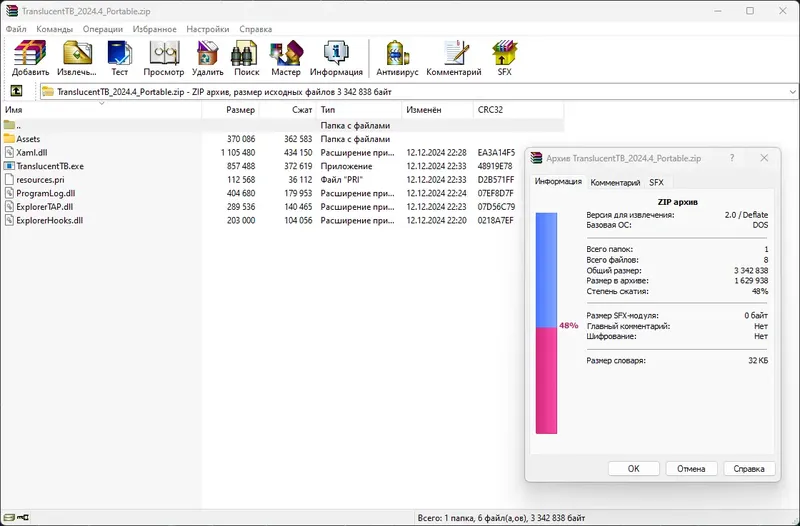Click the Комментарий toolbar icon
Image resolution: width=800 pixels, height=526 pixels.
456,53
